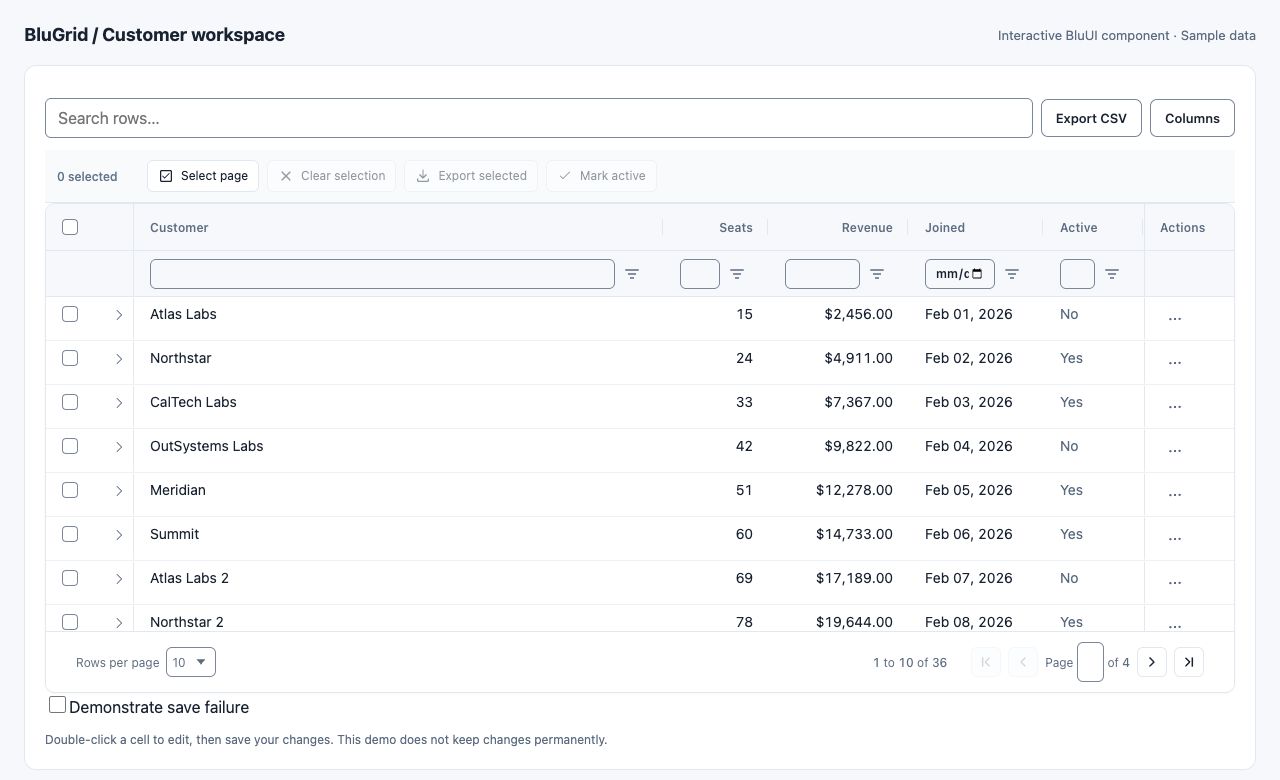Screen dimensions: 1280x780
Task: Sort by the Joined column header
Action: point(945,228)
